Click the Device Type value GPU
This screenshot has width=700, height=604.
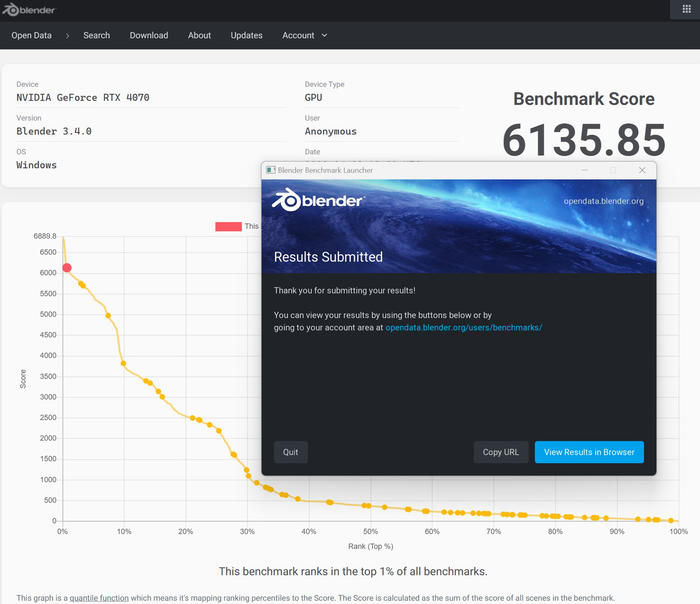click(x=313, y=97)
